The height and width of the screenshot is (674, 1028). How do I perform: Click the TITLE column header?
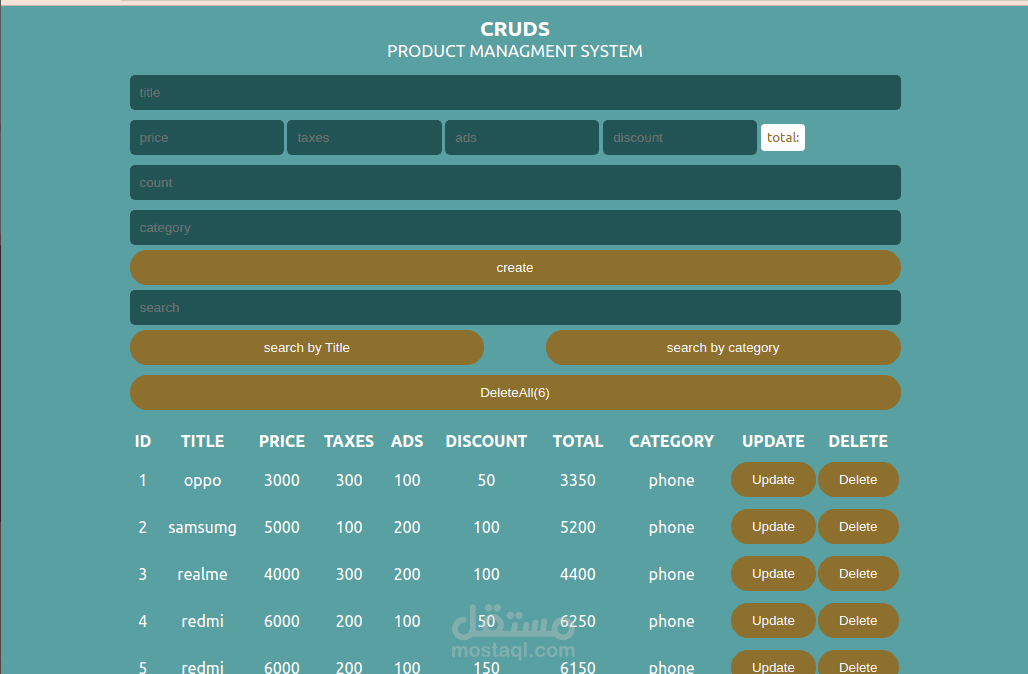click(203, 441)
